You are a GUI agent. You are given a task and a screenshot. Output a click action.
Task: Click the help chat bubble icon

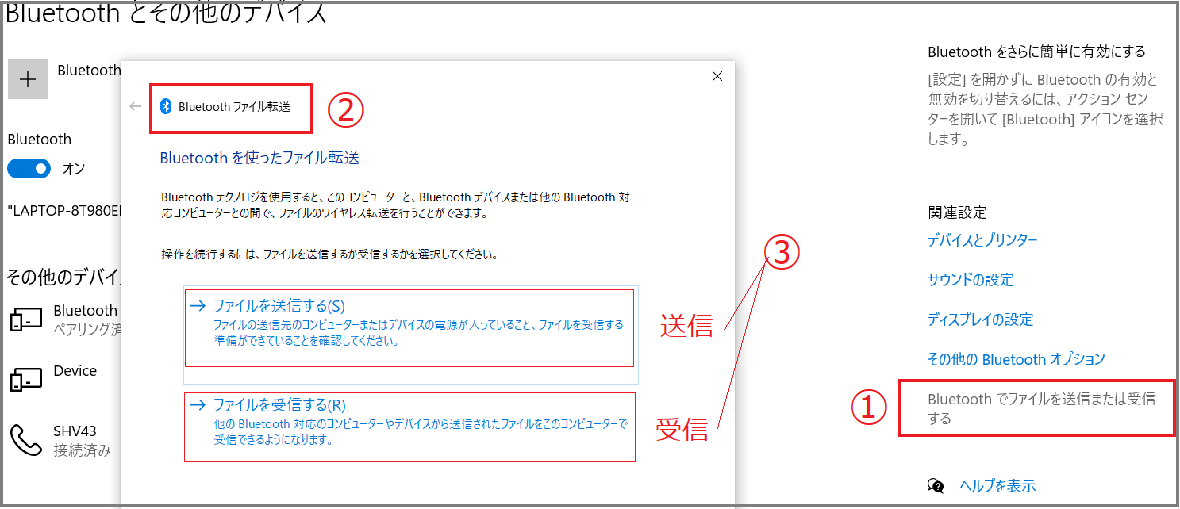point(937,486)
